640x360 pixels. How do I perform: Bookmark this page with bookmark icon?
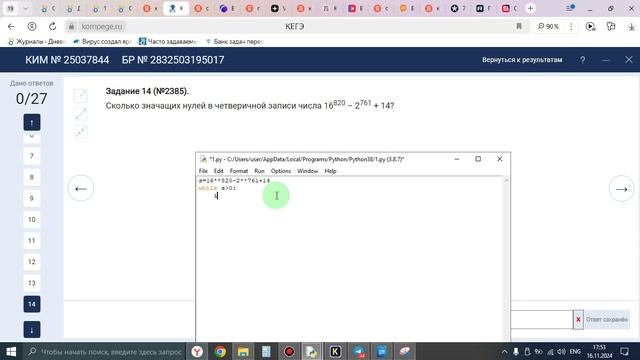pyautogui.click(x=519, y=26)
